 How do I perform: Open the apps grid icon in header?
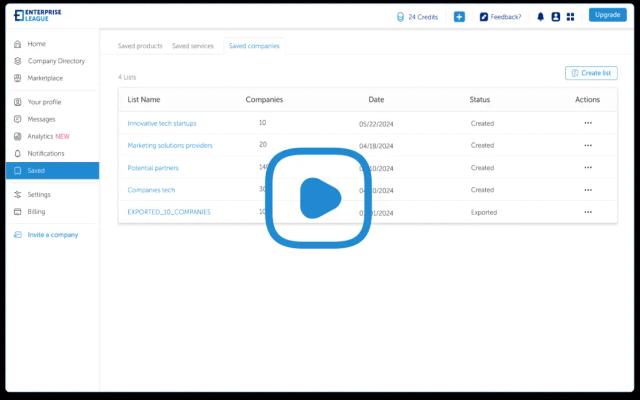pyautogui.click(x=570, y=17)
